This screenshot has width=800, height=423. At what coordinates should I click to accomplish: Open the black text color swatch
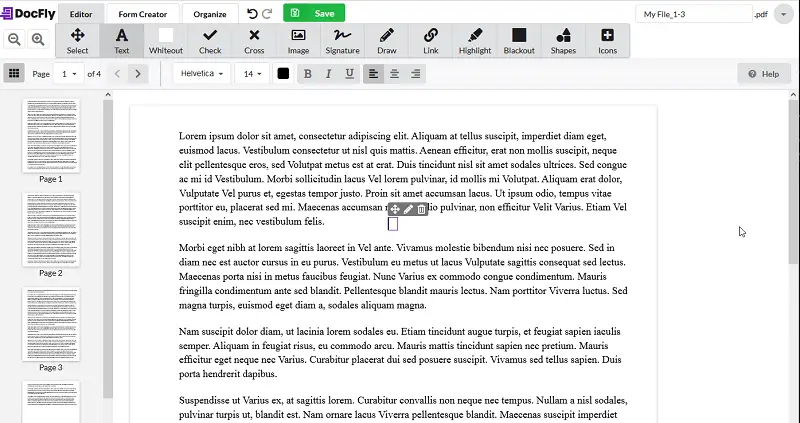pos(283,74)
